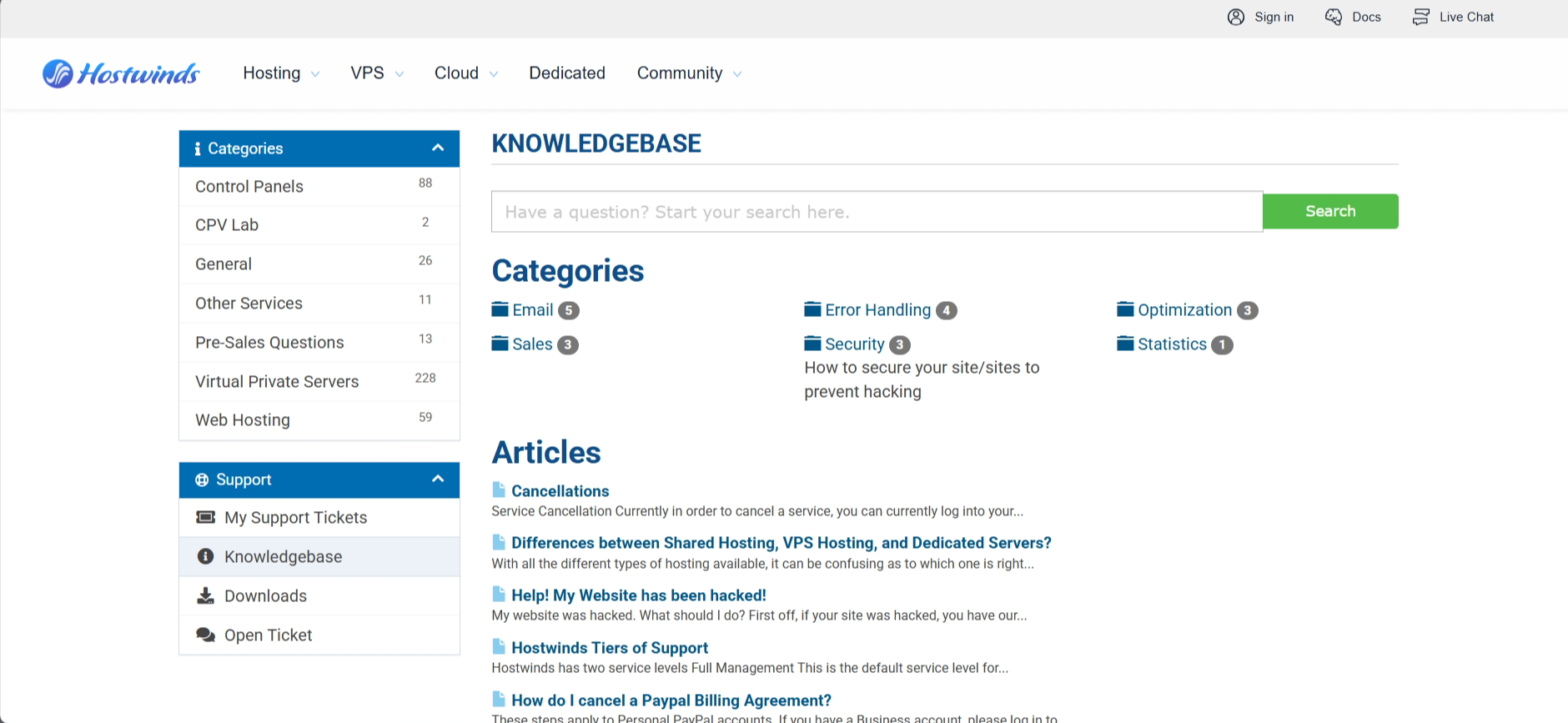Collapse the Support sidebar panel chevron
The width and height of the screenshot is (1568, 723).
(438, 479)
